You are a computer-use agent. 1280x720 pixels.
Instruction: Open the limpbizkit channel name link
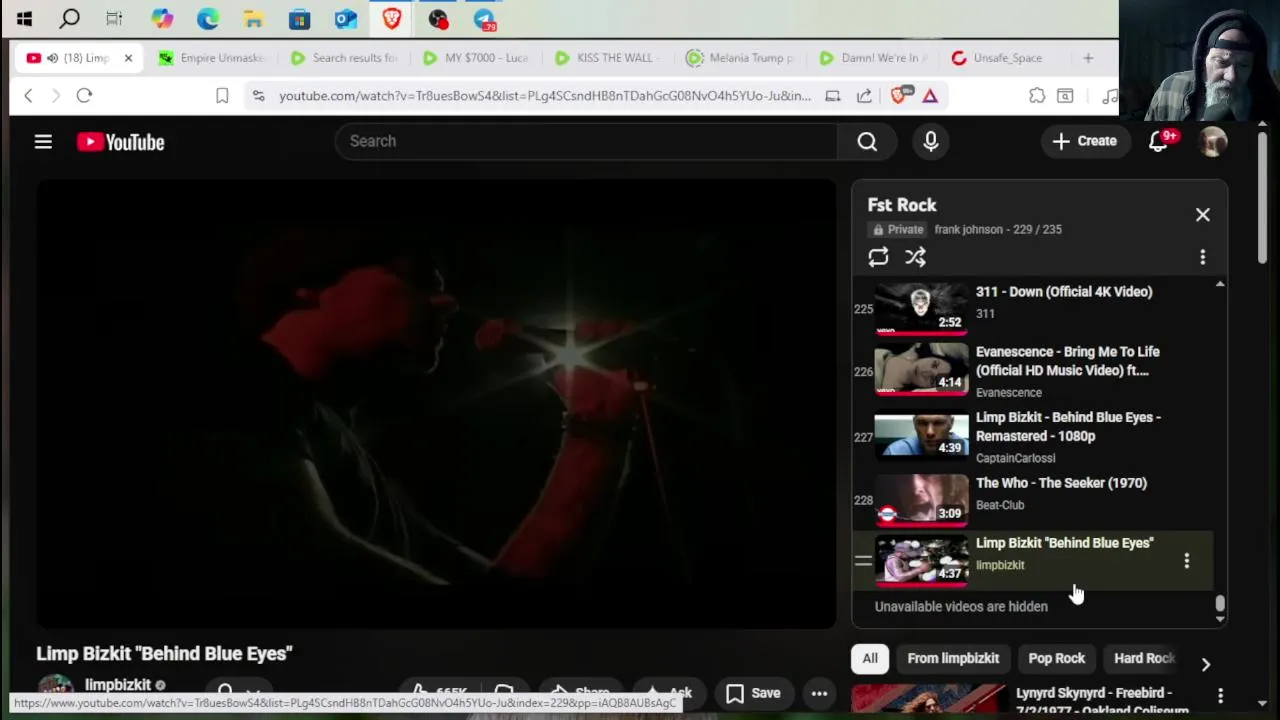[x=117, y=685]
